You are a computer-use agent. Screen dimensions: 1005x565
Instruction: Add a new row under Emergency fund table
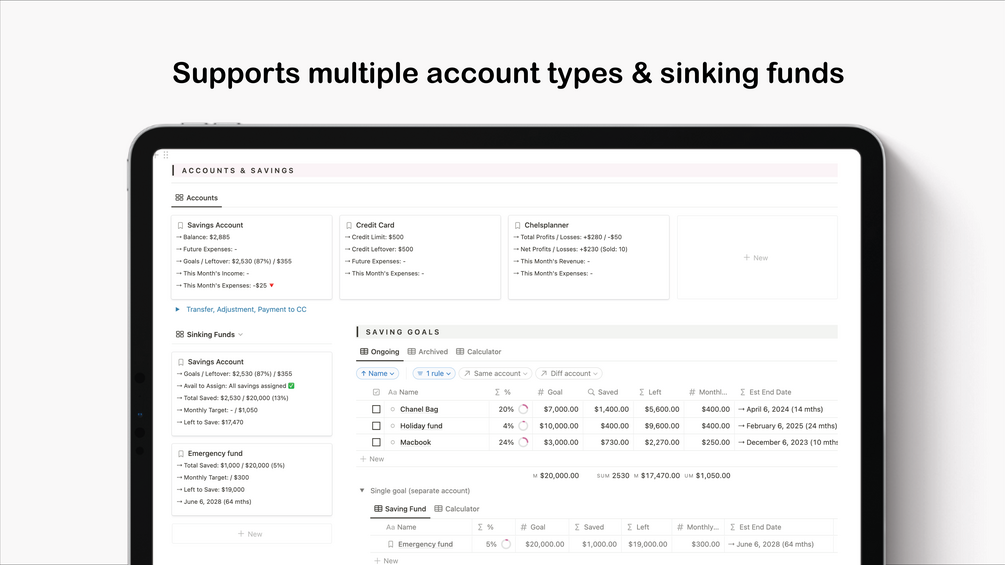(386, 561)
